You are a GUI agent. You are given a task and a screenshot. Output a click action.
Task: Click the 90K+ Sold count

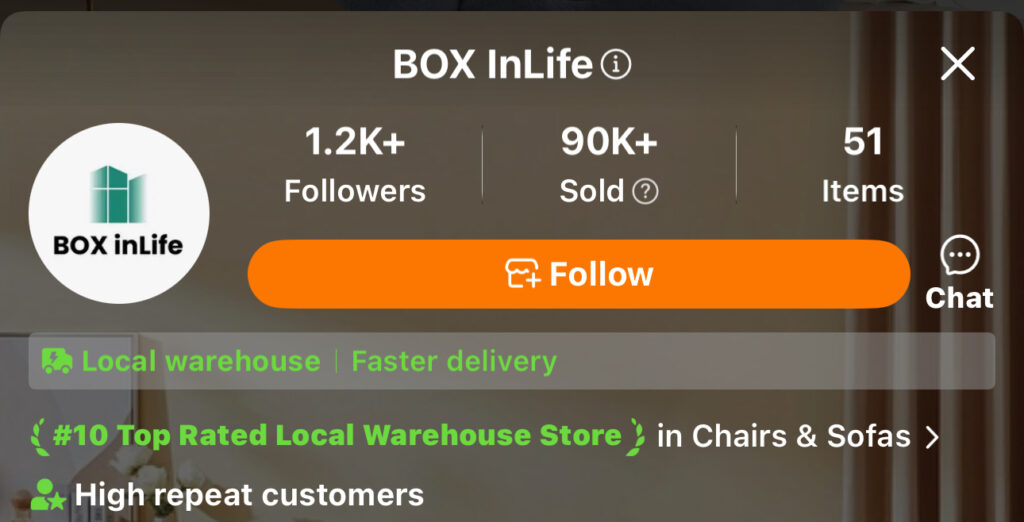tap(609, 143)
